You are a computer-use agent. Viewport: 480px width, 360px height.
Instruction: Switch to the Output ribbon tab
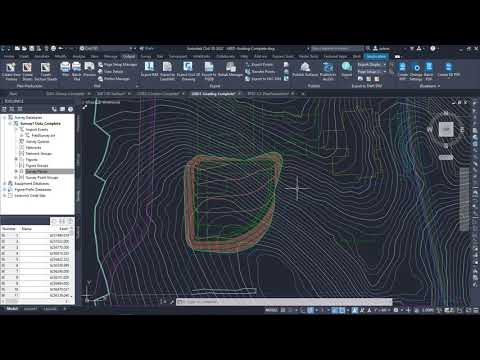click(x=128, y=56)
